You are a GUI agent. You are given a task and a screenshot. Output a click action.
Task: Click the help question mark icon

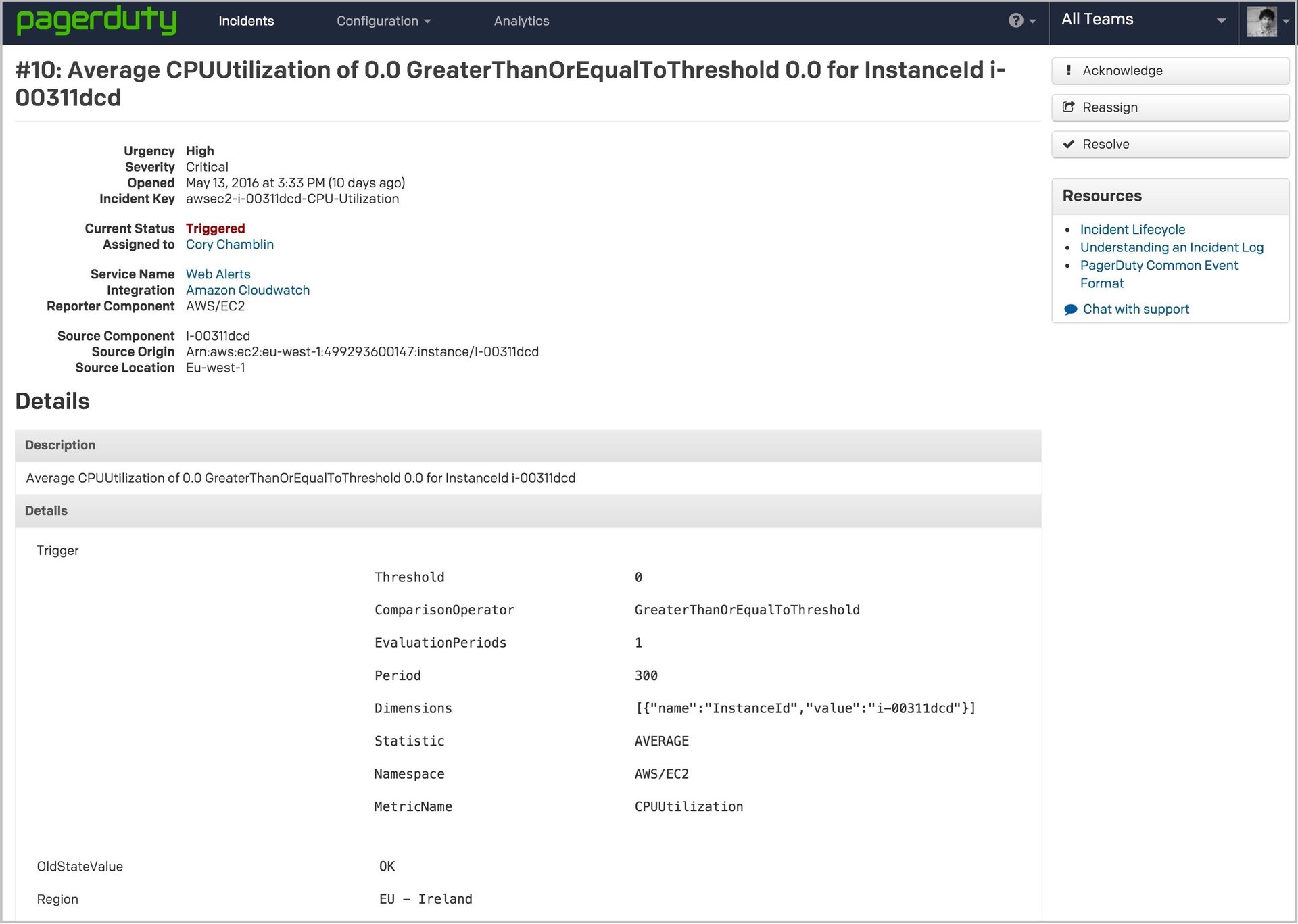[1015, 20]
